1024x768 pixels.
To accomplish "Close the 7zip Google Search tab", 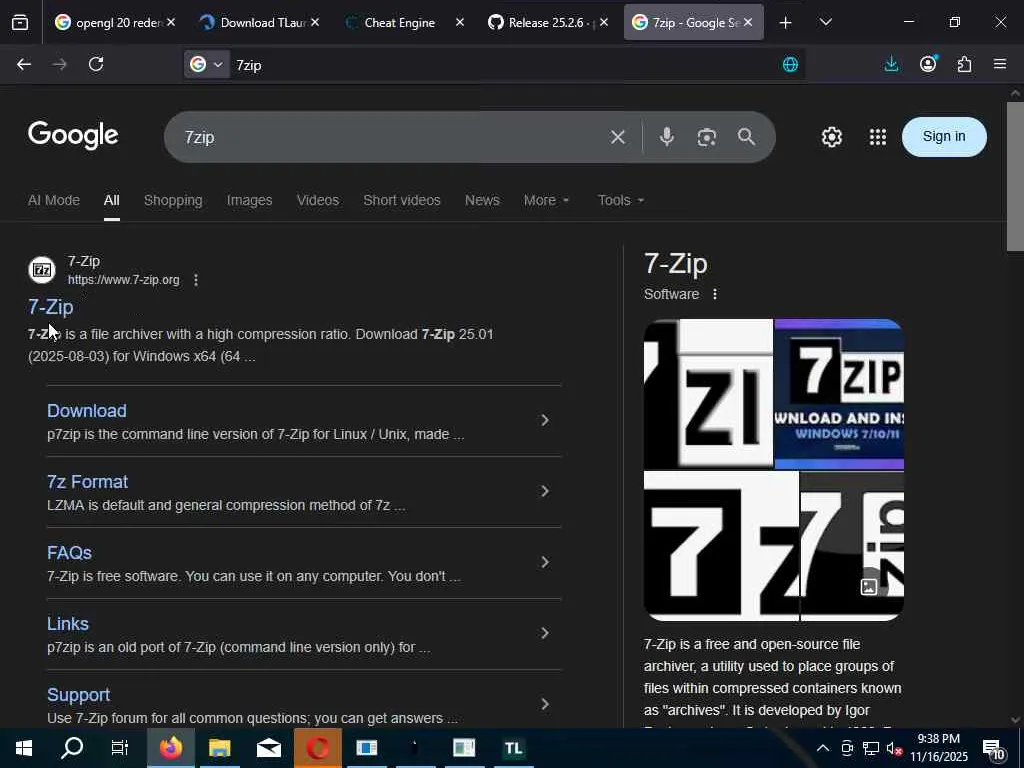I will pos(748,22).
